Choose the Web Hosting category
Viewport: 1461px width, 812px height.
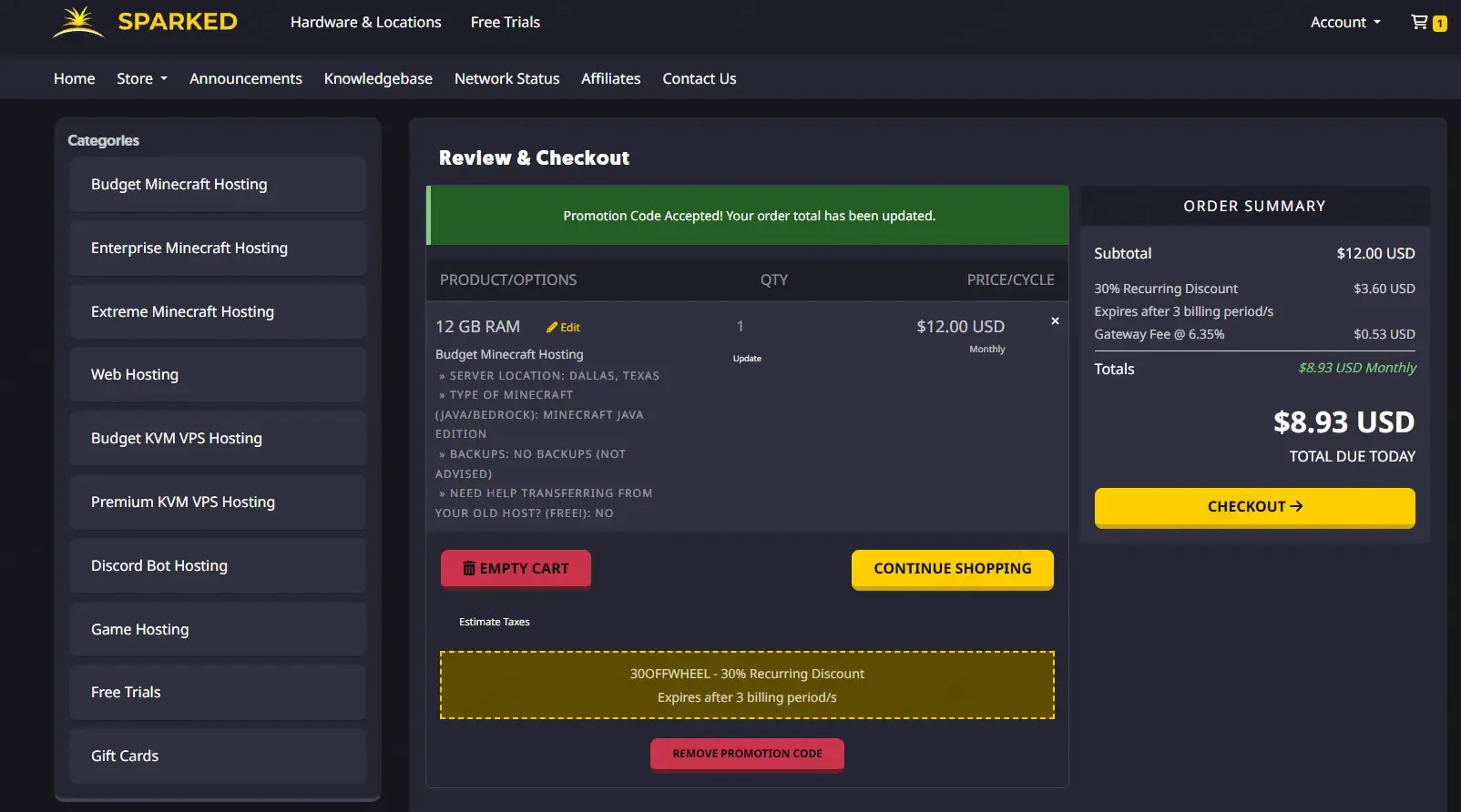pyautogui.click(x=218, y=374)
